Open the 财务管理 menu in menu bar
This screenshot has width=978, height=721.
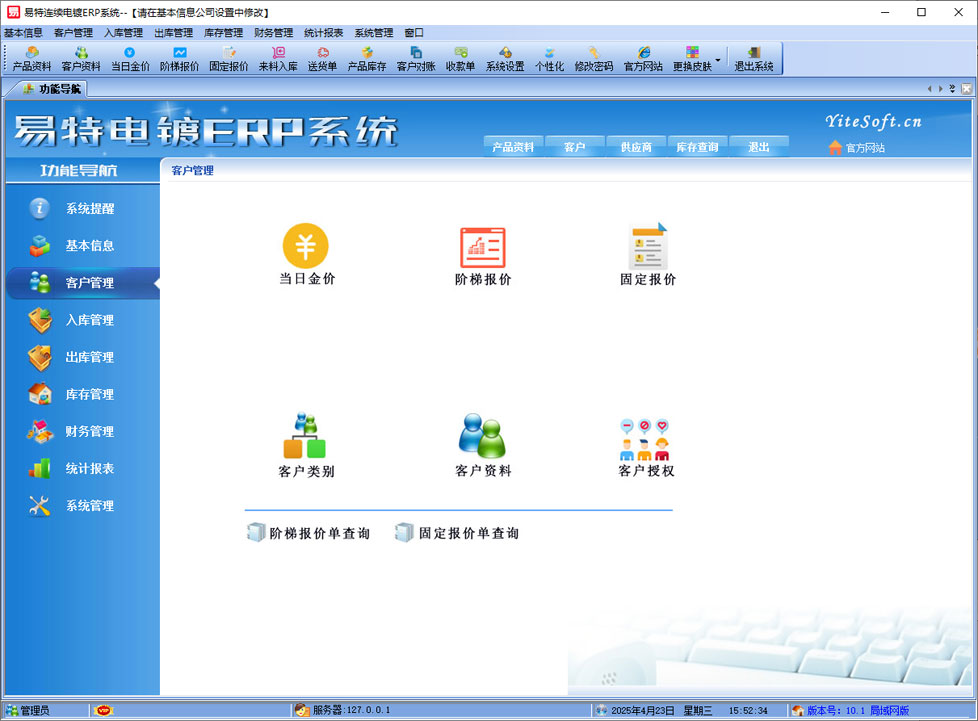273,33
